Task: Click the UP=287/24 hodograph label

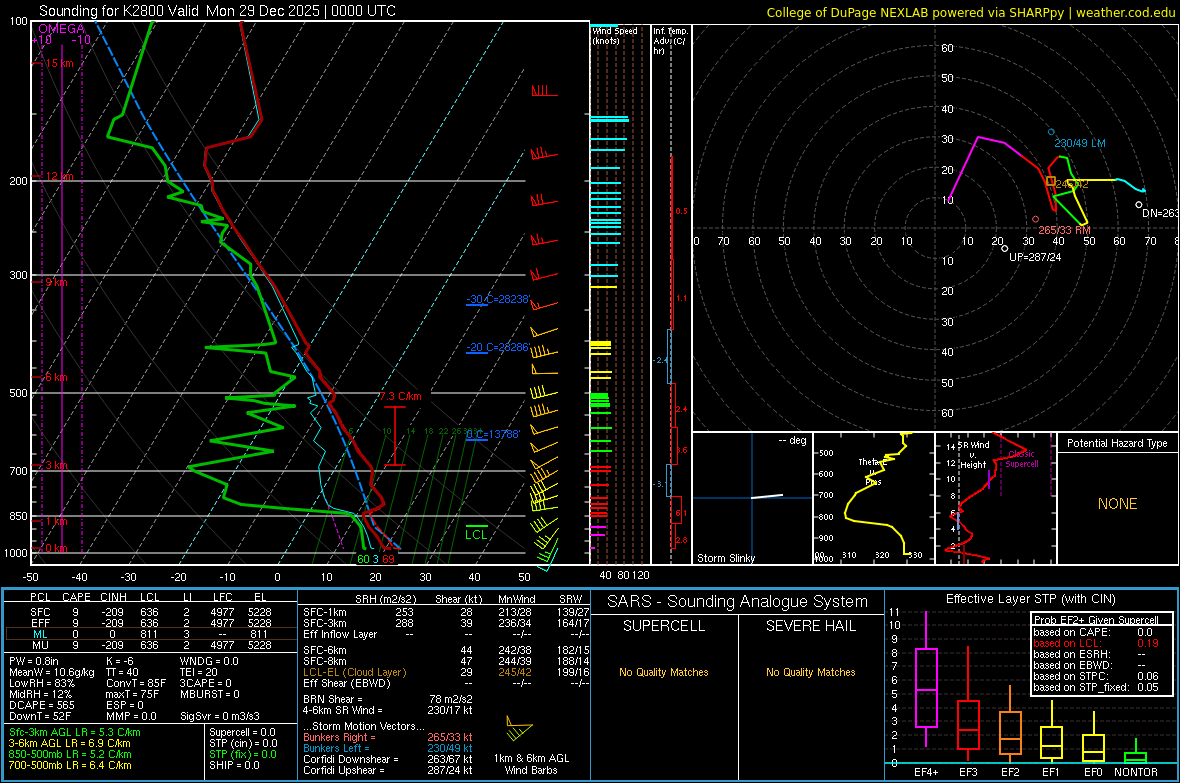Action: [x=1035, y=257]
